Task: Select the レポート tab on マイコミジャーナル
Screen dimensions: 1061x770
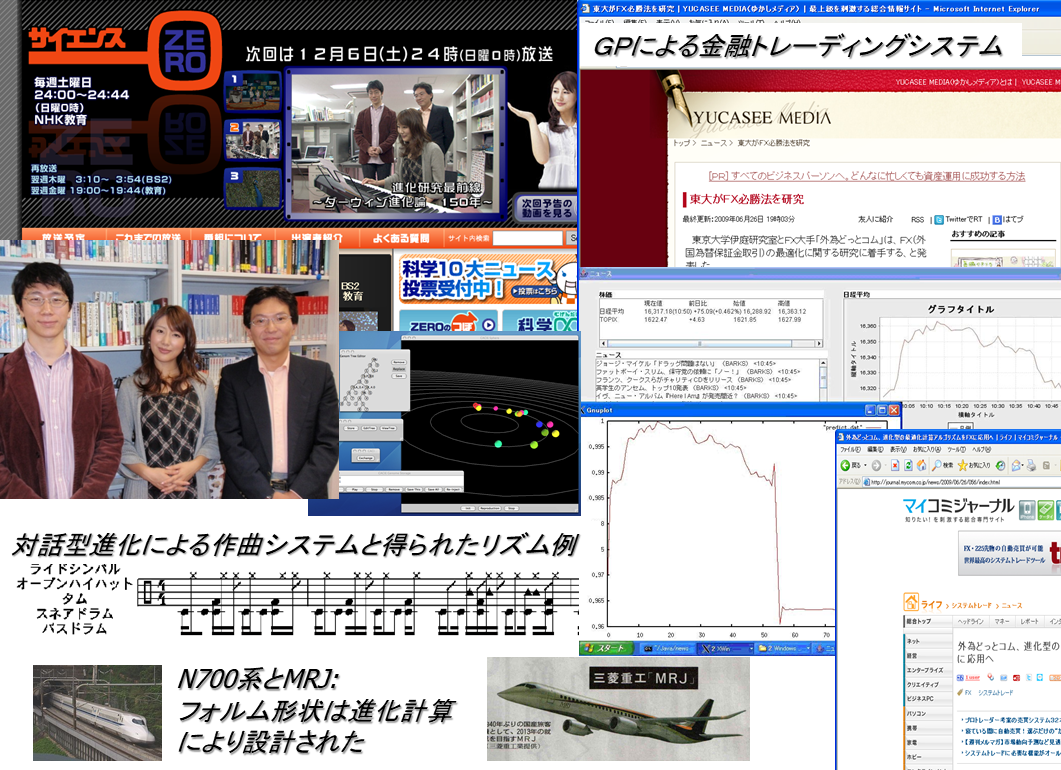Action: (1030, 621)
